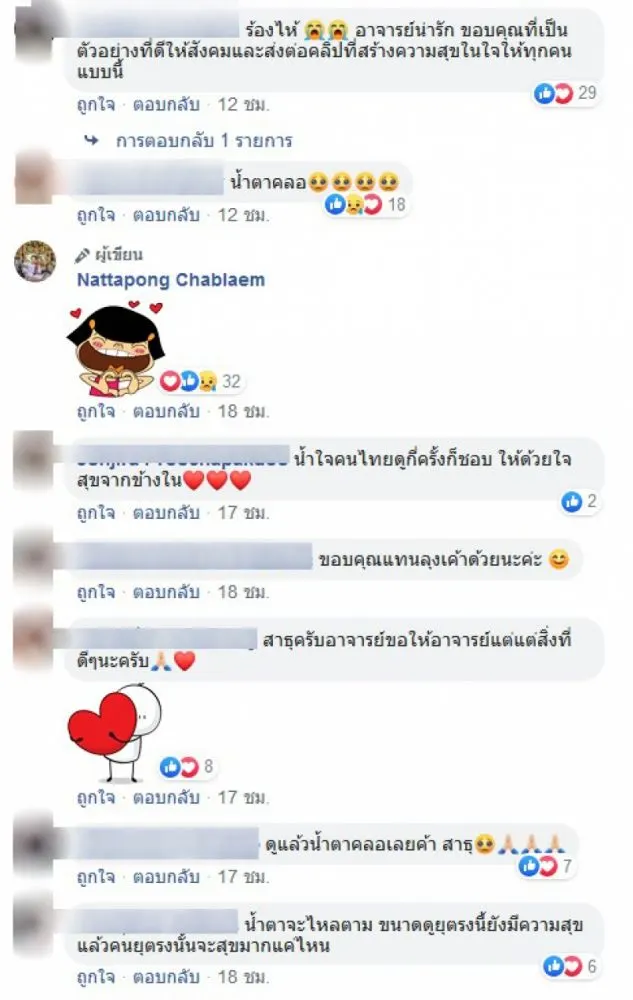
Task: Expand การตอบกลับ 1 รายการ replies
Action: click(204, 141)
